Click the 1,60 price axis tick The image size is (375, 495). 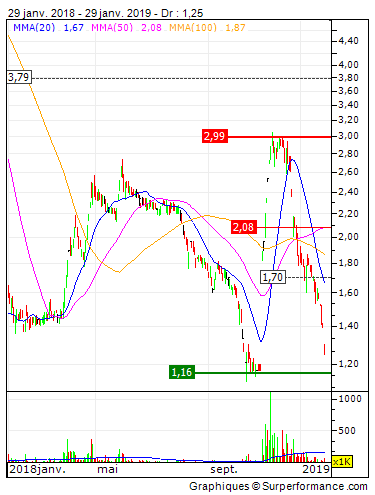point(348,292)
